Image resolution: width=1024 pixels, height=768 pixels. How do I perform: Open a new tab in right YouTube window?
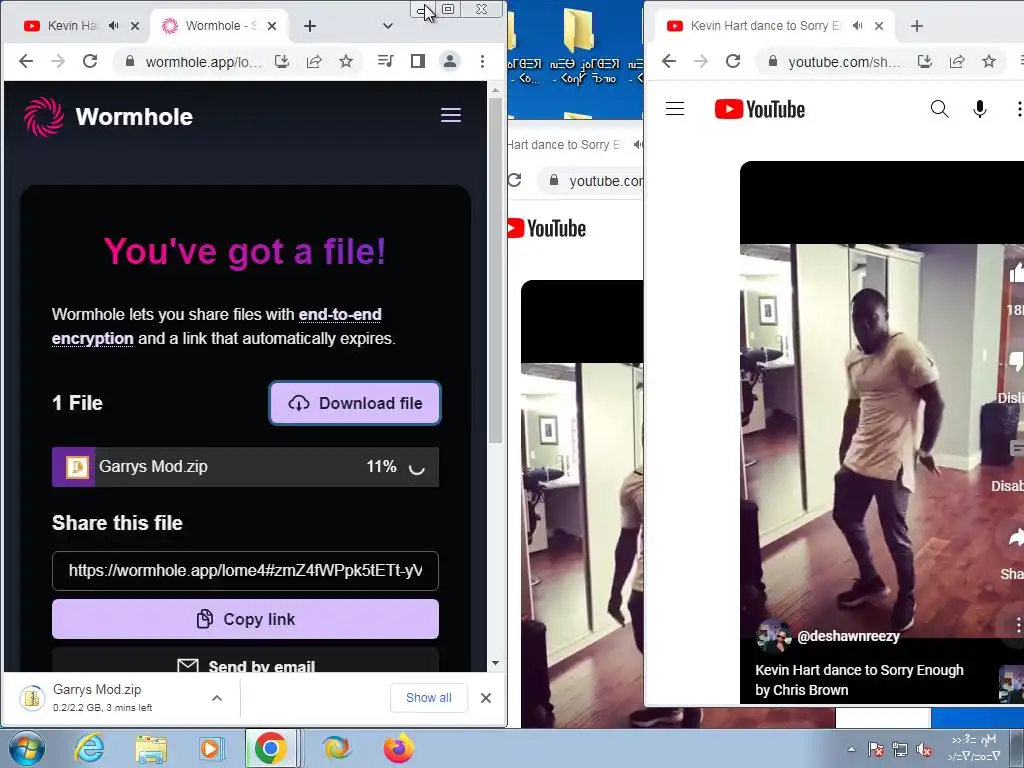tap(917, 26)
